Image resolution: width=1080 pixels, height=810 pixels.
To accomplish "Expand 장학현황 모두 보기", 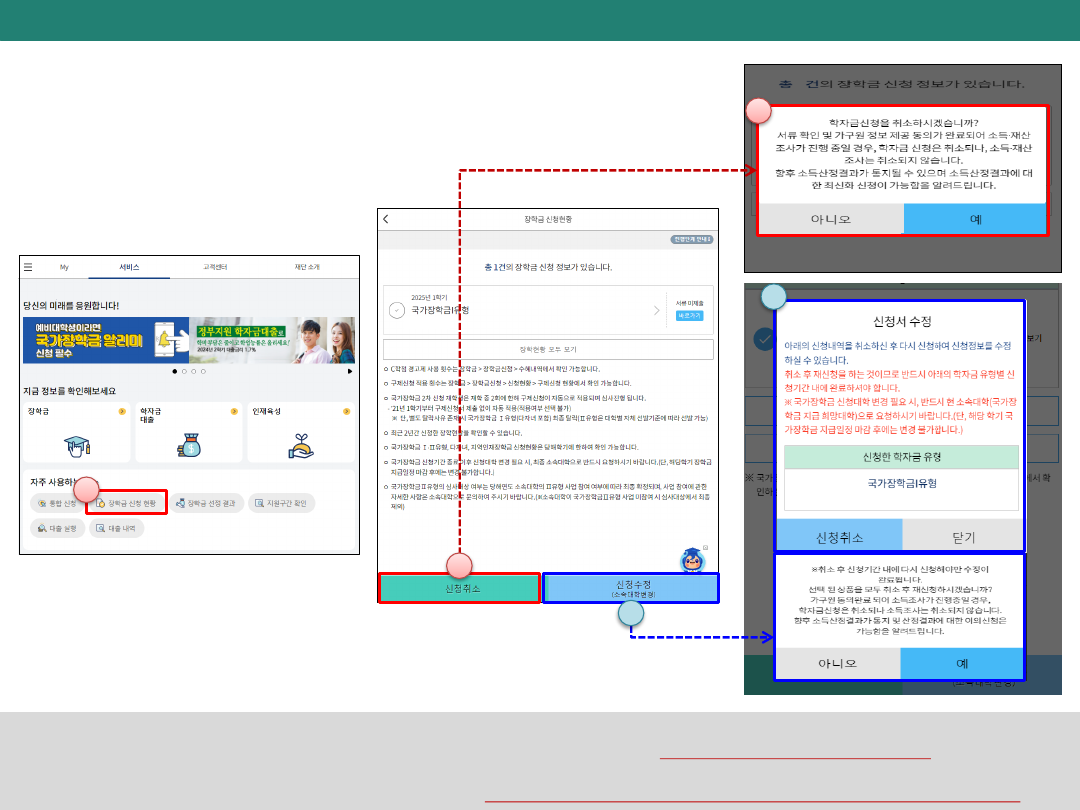I will (x=548, y=350).
